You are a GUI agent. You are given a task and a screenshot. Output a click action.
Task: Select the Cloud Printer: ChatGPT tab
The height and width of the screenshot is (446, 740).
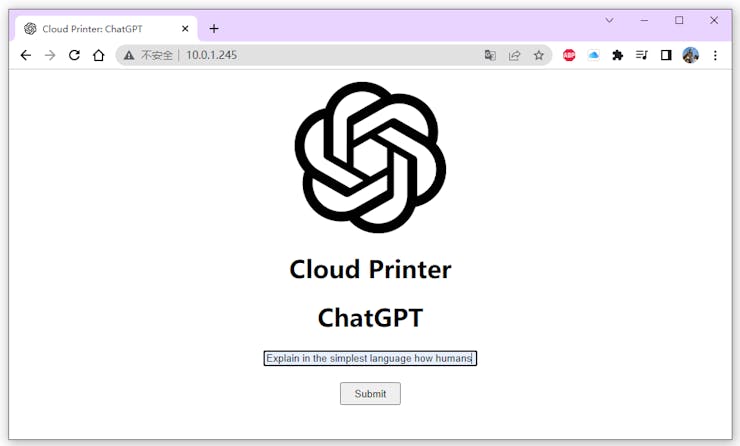[106, 29]
